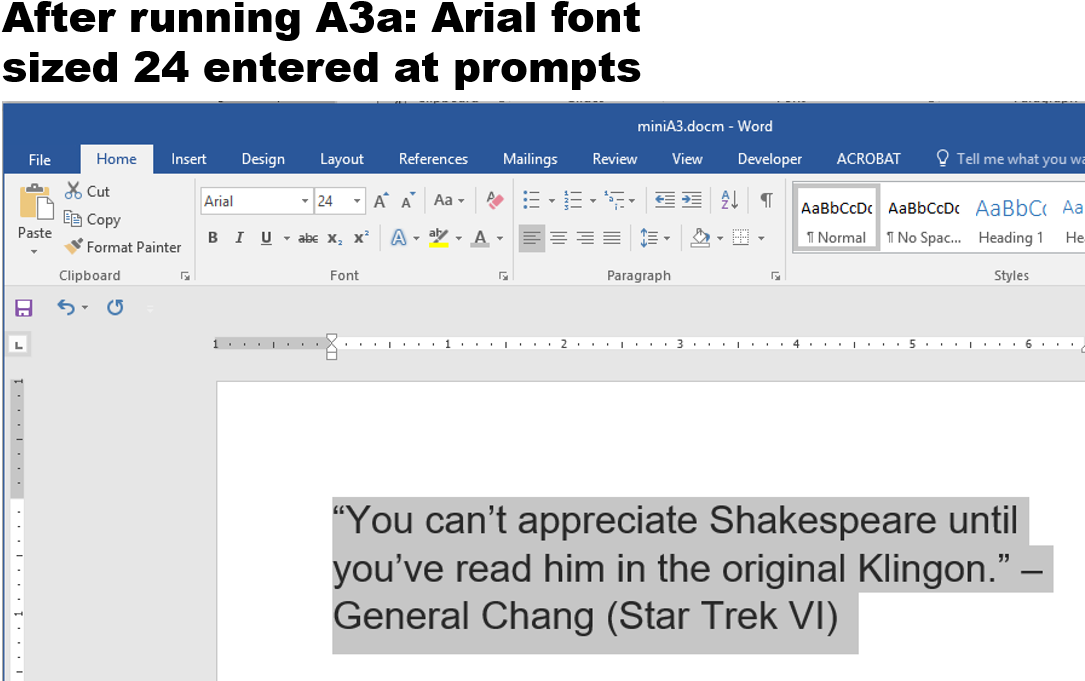Save the document from quick access
Screen dimensions: 1085x681
click(24, 307)
